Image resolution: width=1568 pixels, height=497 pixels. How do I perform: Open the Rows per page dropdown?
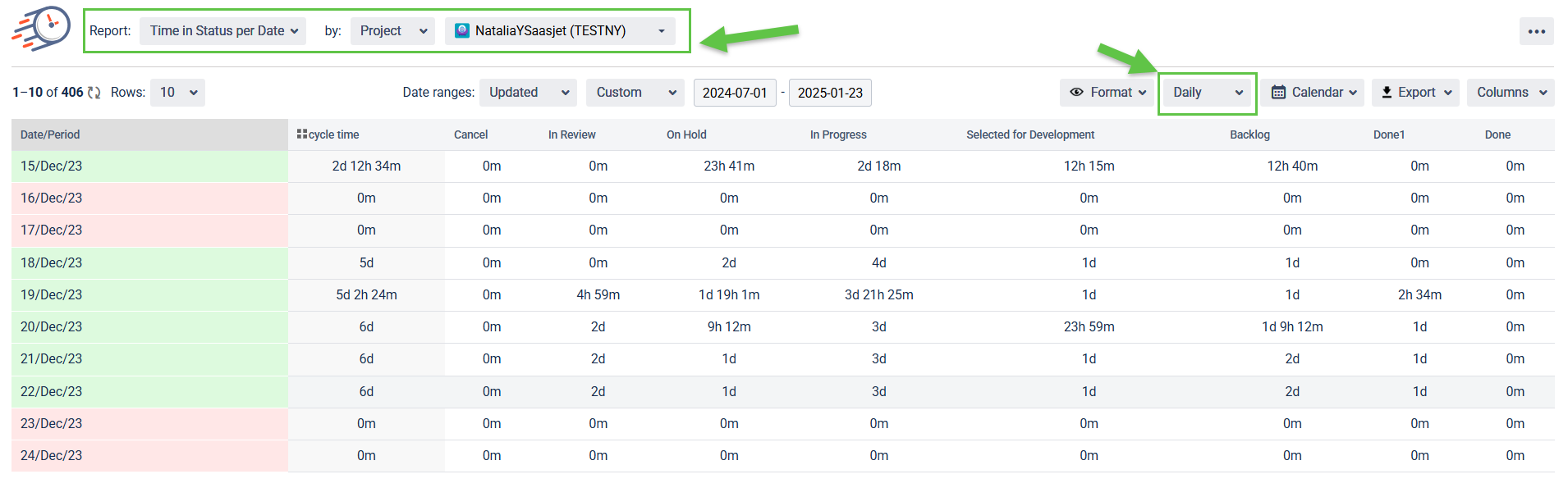coord(177,93)
